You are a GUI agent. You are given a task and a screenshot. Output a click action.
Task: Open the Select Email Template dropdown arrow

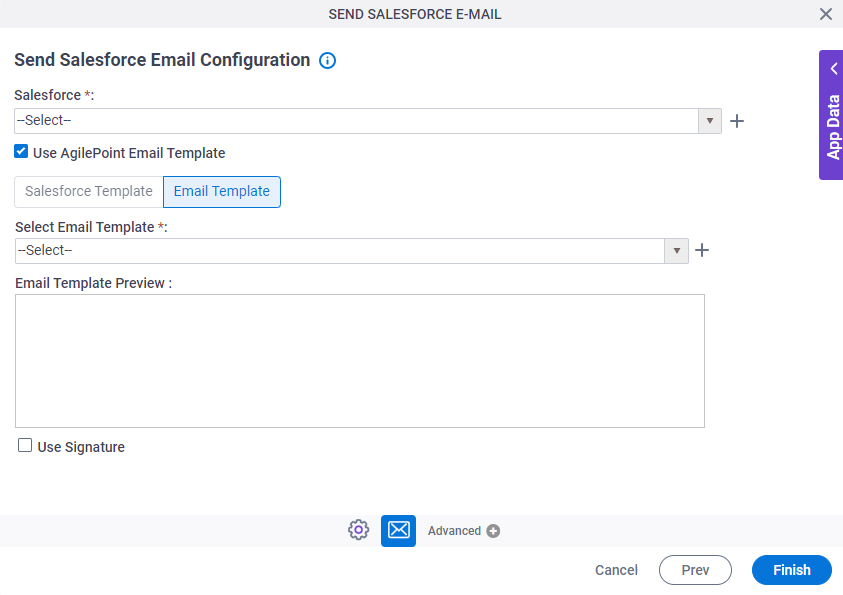point(677,250)
